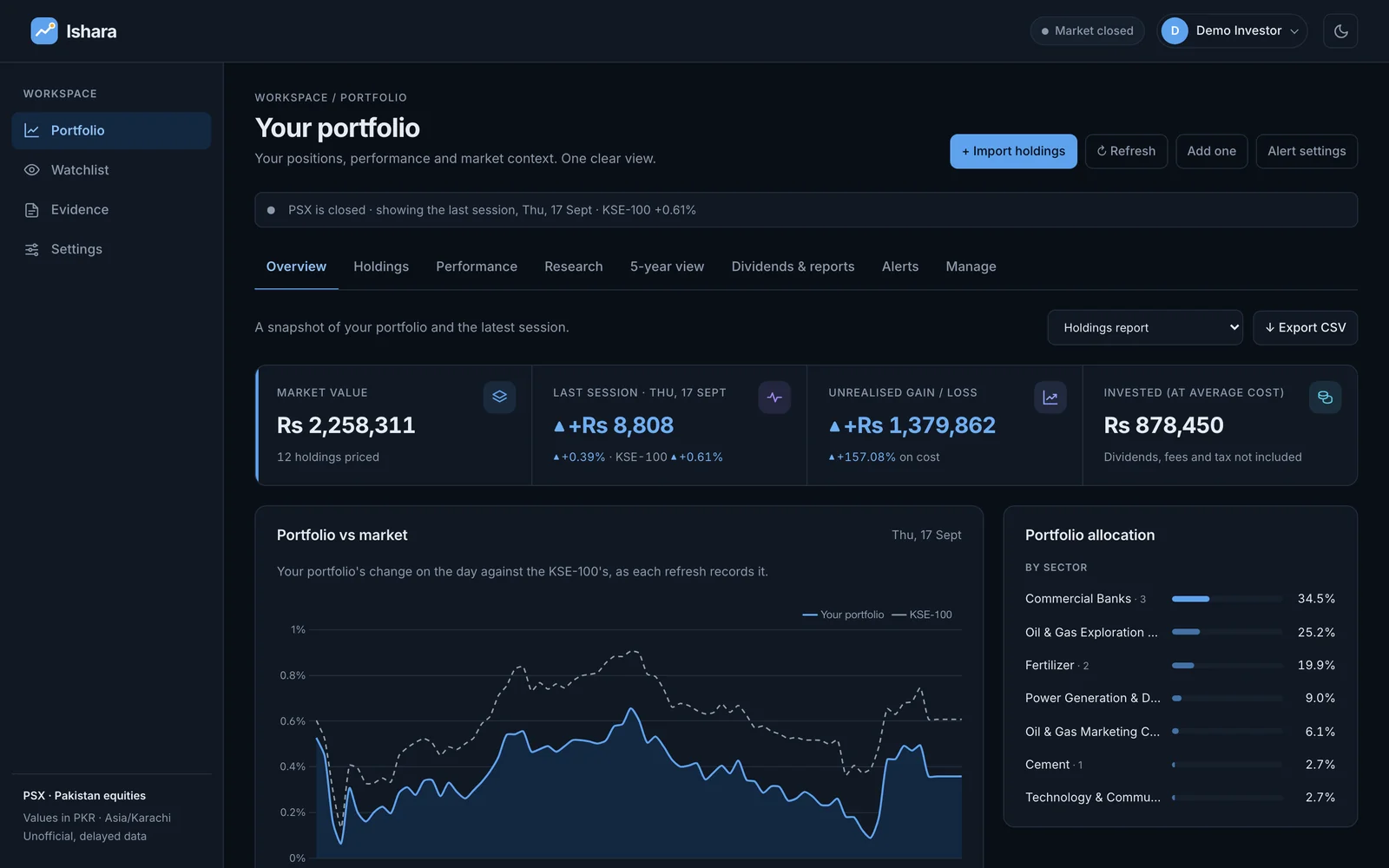Select the Technology & Commu... sector row
This screenshot has height=868, width=1389.
coord(1180,798)
